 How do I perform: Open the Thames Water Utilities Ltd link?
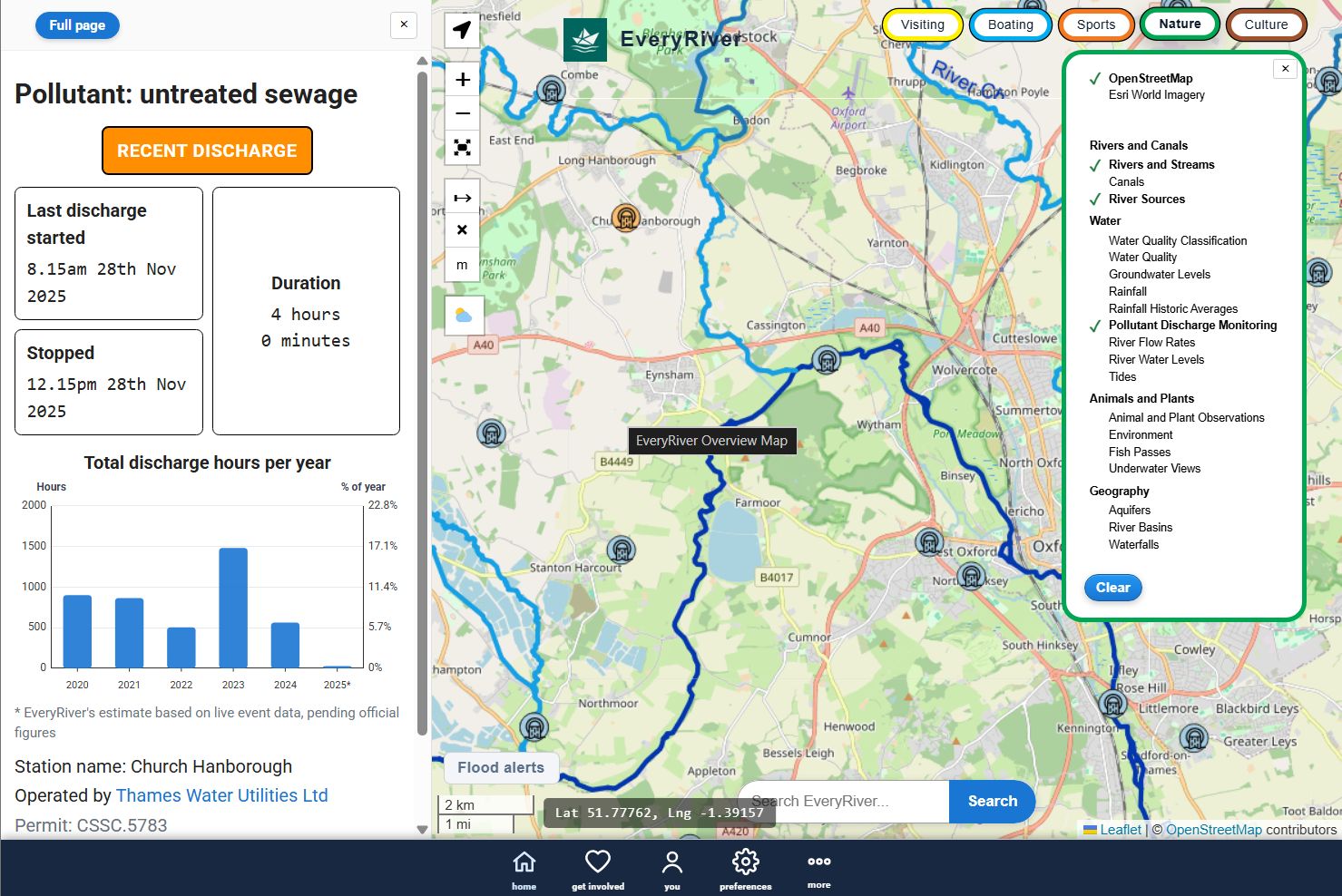point(221,795)
